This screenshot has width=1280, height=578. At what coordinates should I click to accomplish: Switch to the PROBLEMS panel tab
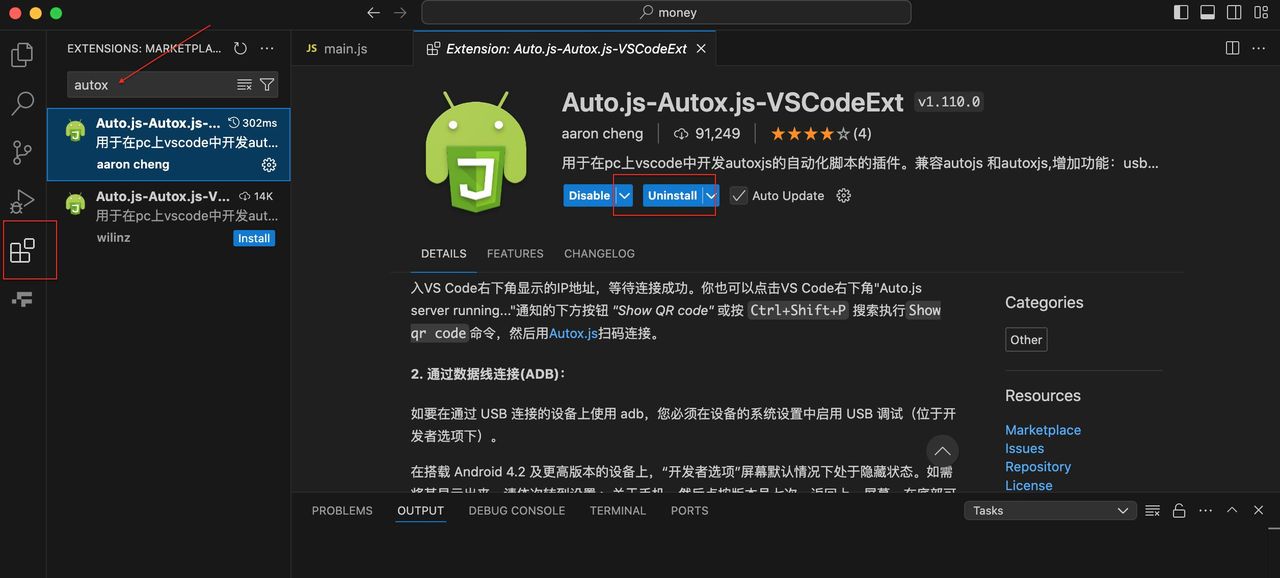(342, 510)
